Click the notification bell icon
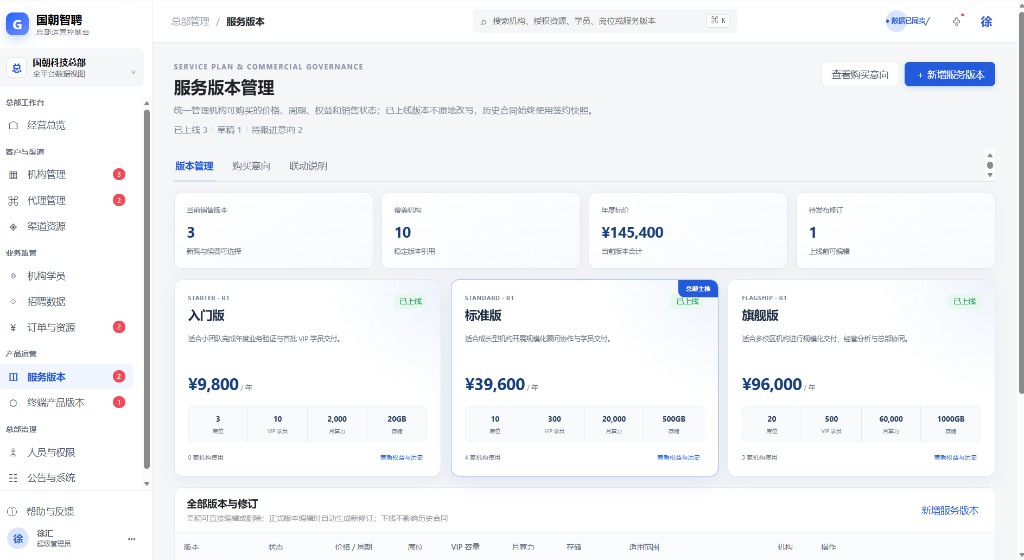 (x=957, y=22)
